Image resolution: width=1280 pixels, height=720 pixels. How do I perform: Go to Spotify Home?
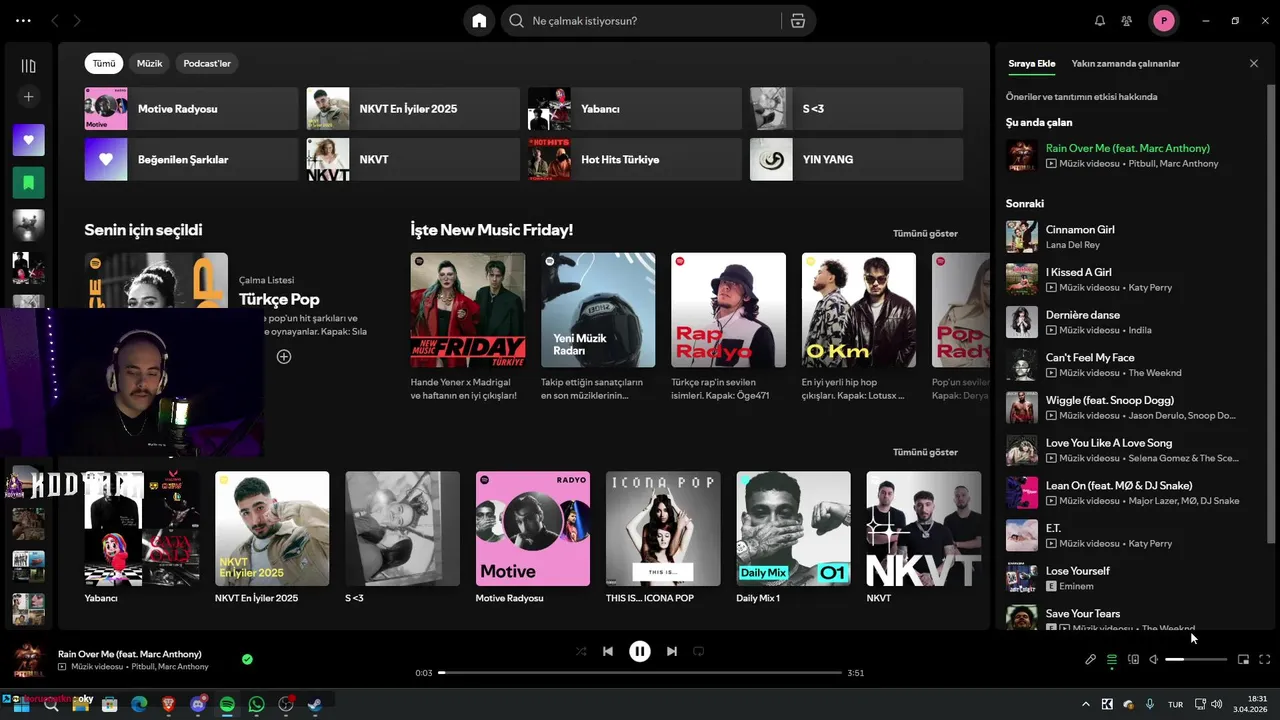[x=479, y=21]
